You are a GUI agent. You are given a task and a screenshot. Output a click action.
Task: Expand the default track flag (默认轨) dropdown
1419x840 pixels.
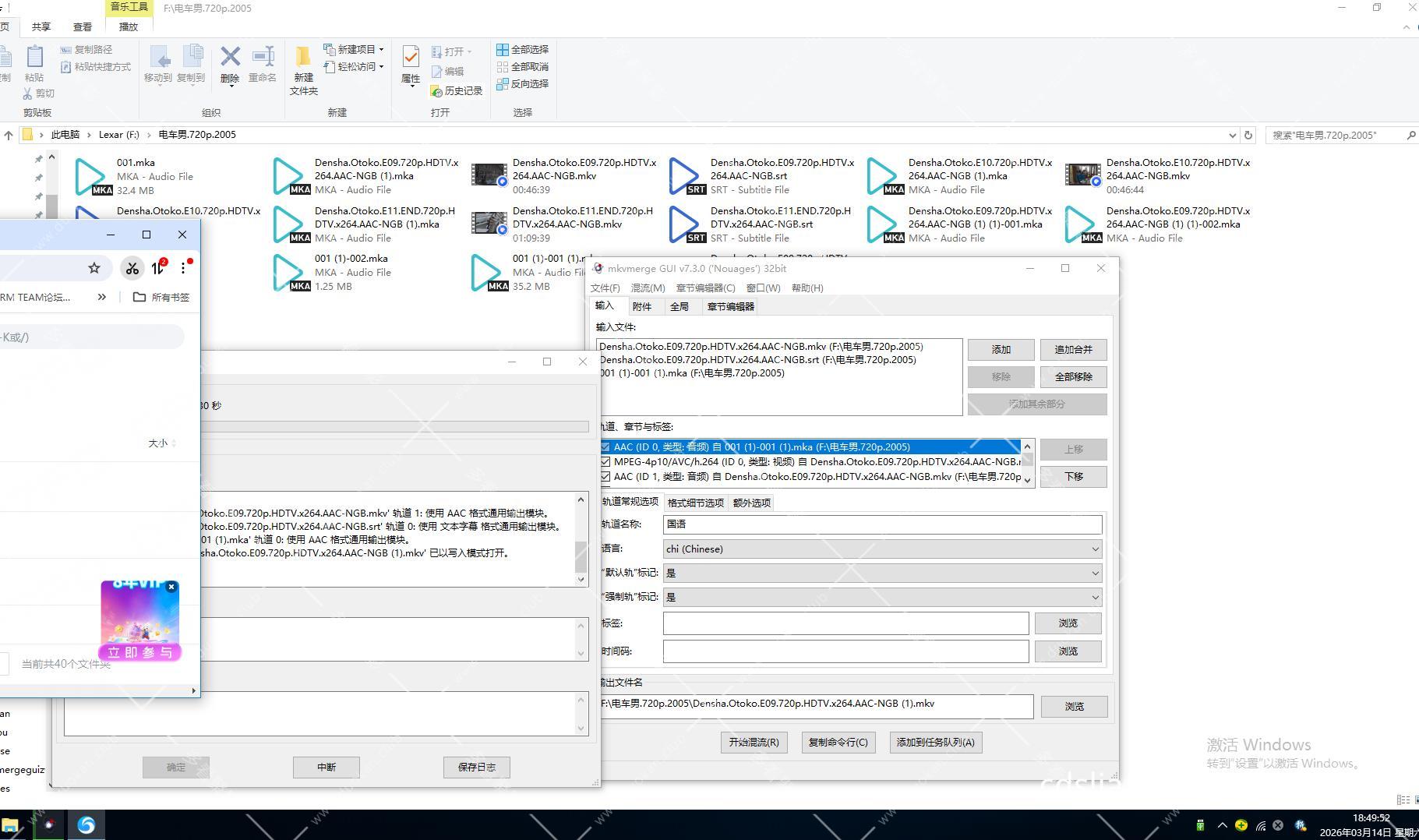tap(882, 574)
